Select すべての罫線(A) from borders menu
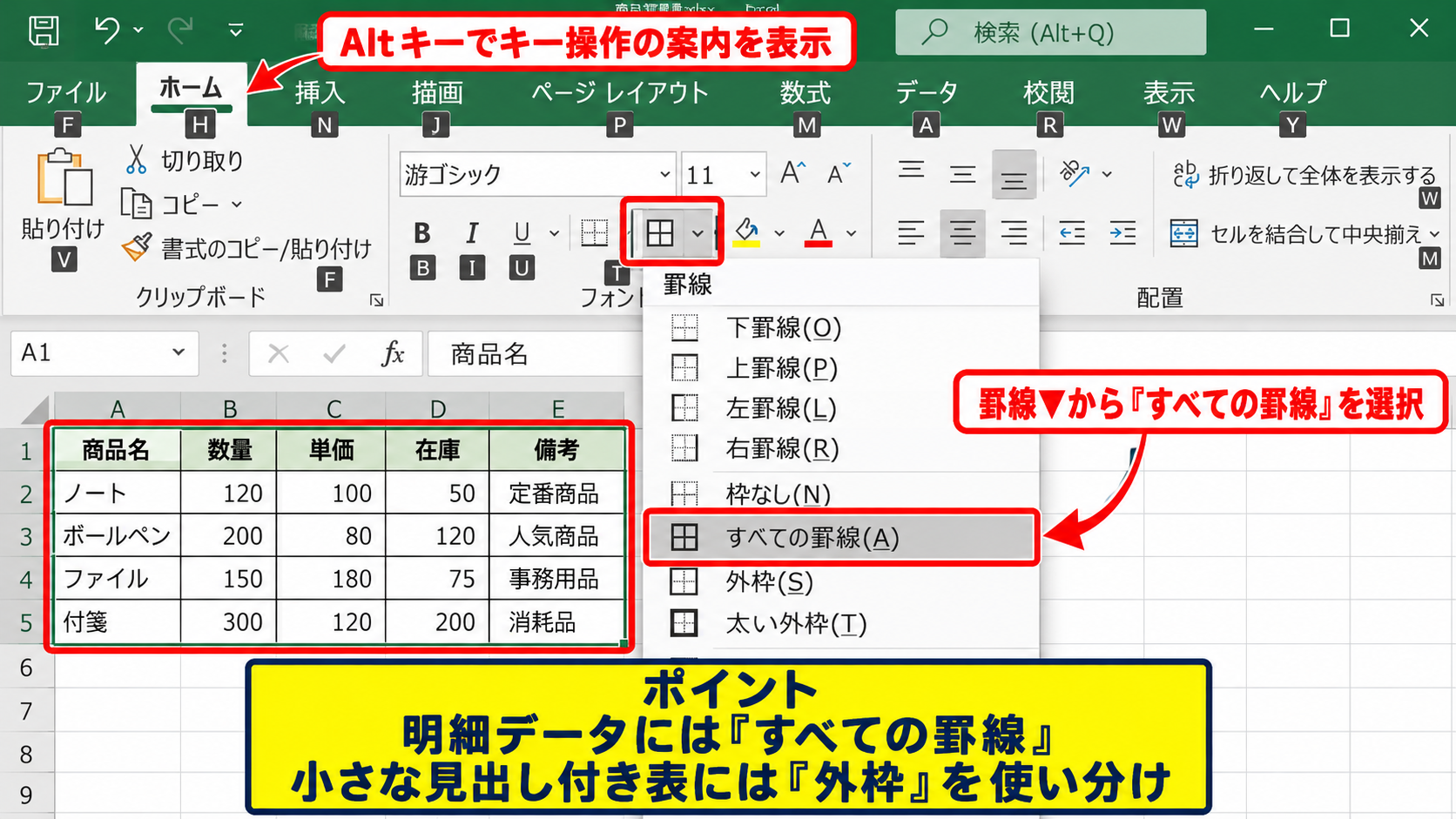 coord(841,538)
